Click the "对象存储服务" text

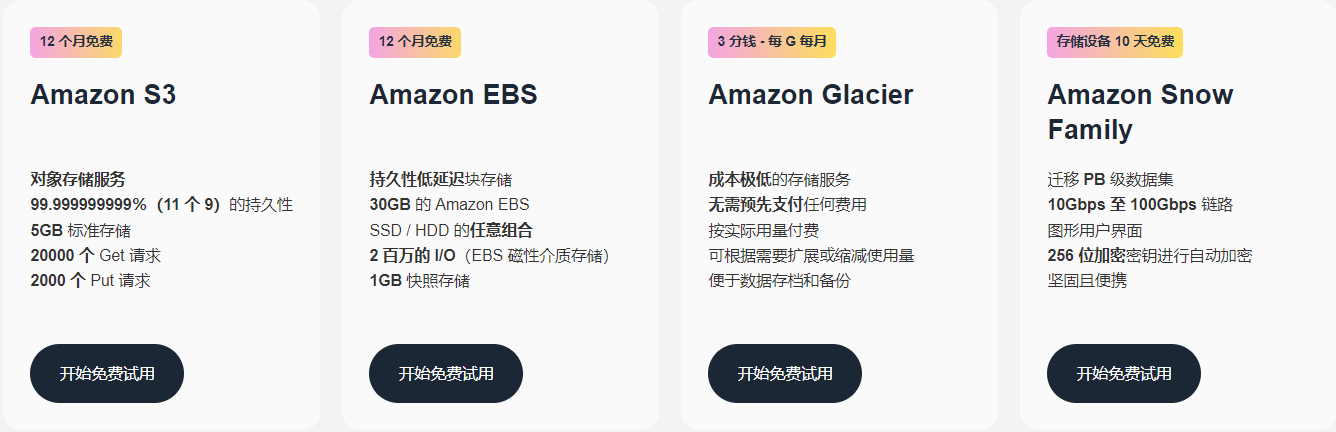78,180
